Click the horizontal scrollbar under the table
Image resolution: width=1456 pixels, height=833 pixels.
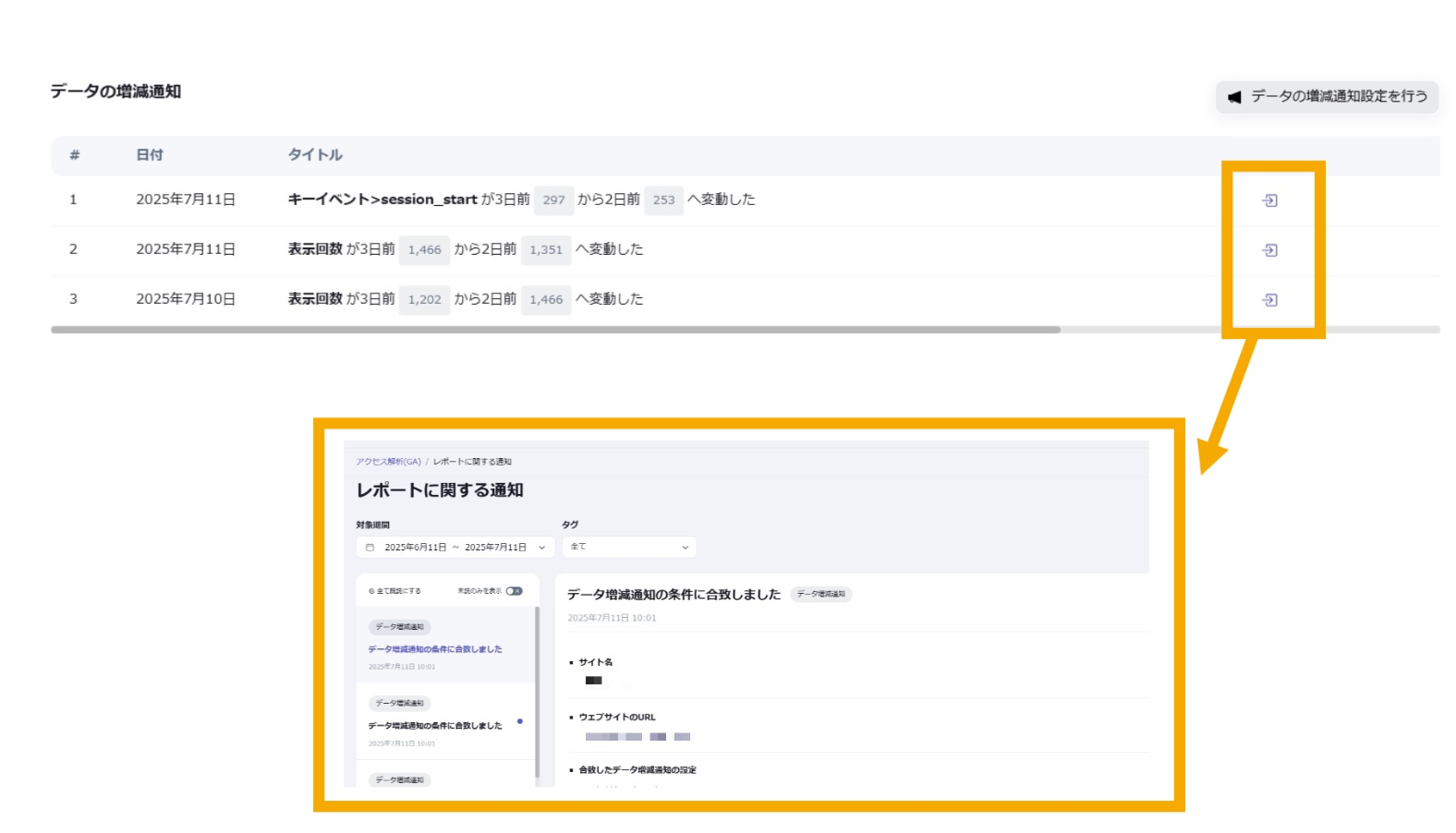point(554,330)
